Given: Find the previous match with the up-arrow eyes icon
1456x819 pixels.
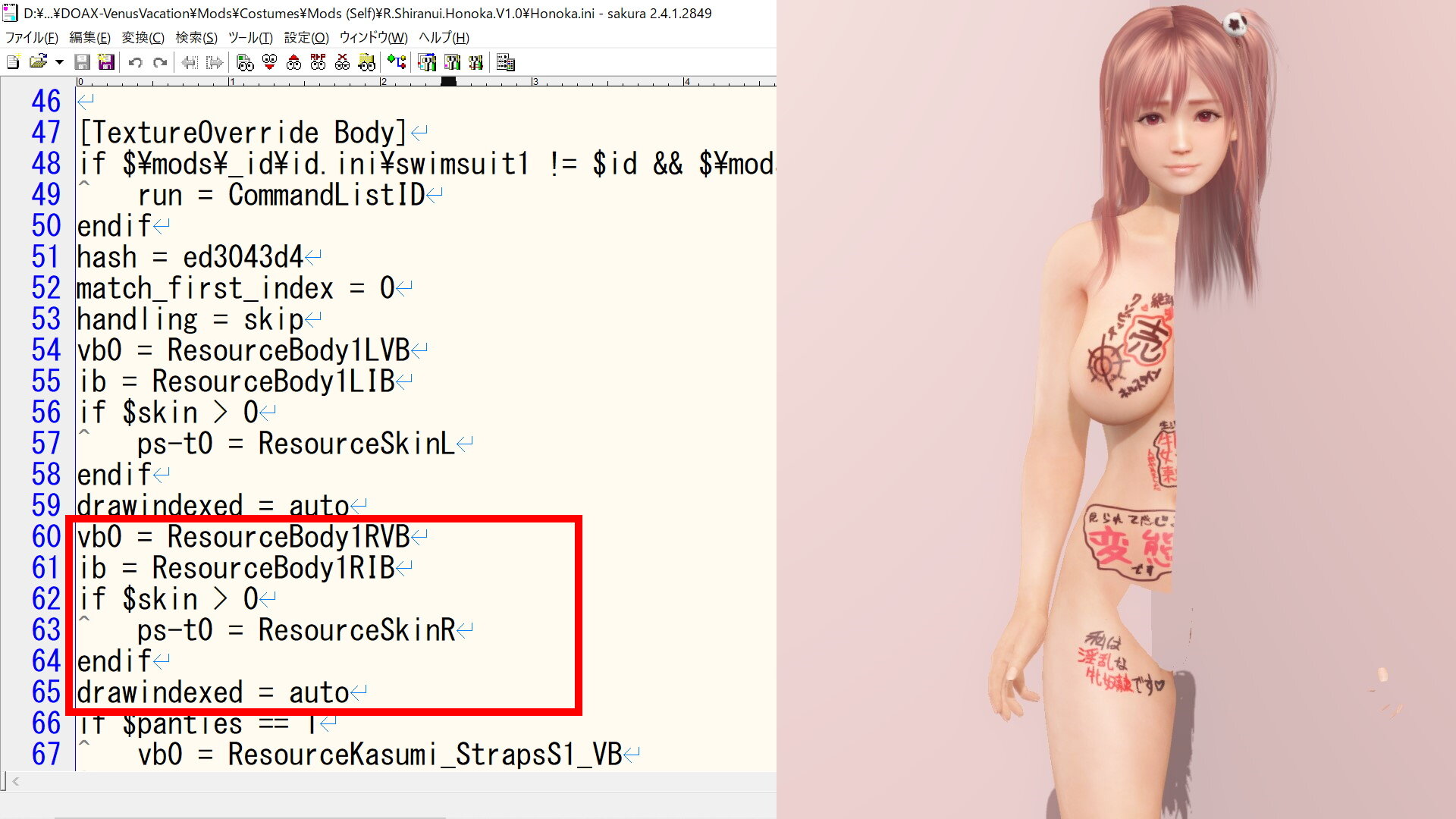Looking at the screenshot, I should point(293,62).
